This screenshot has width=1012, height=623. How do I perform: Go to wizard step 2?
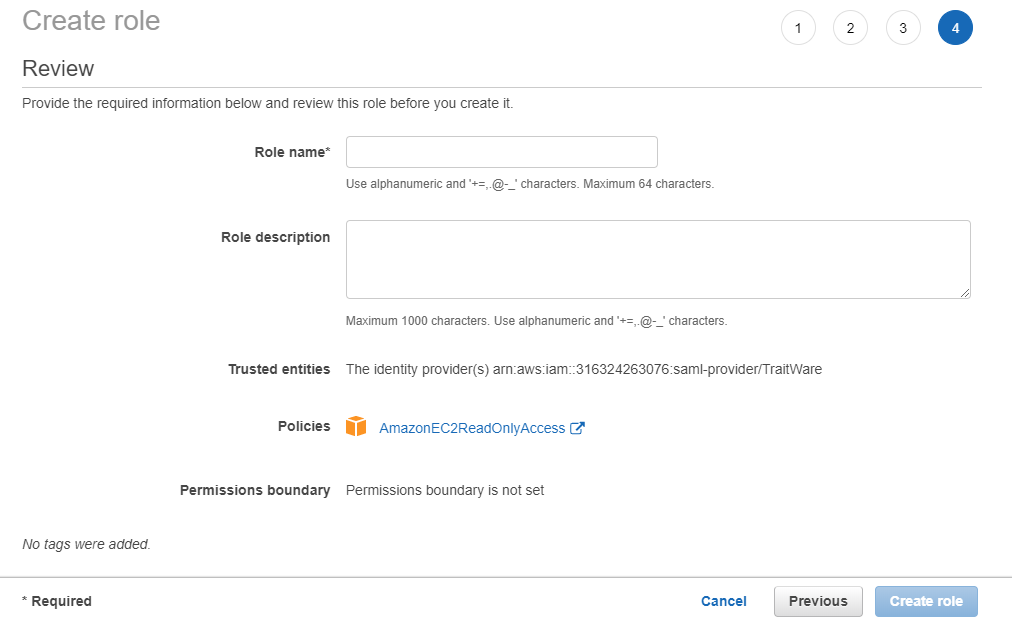[x=851, y=28]
